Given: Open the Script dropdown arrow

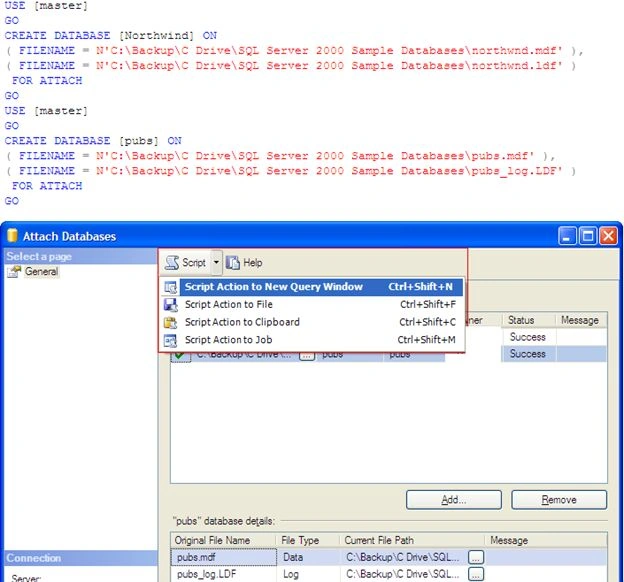Looking at the screenshot, I should point(216,263).
